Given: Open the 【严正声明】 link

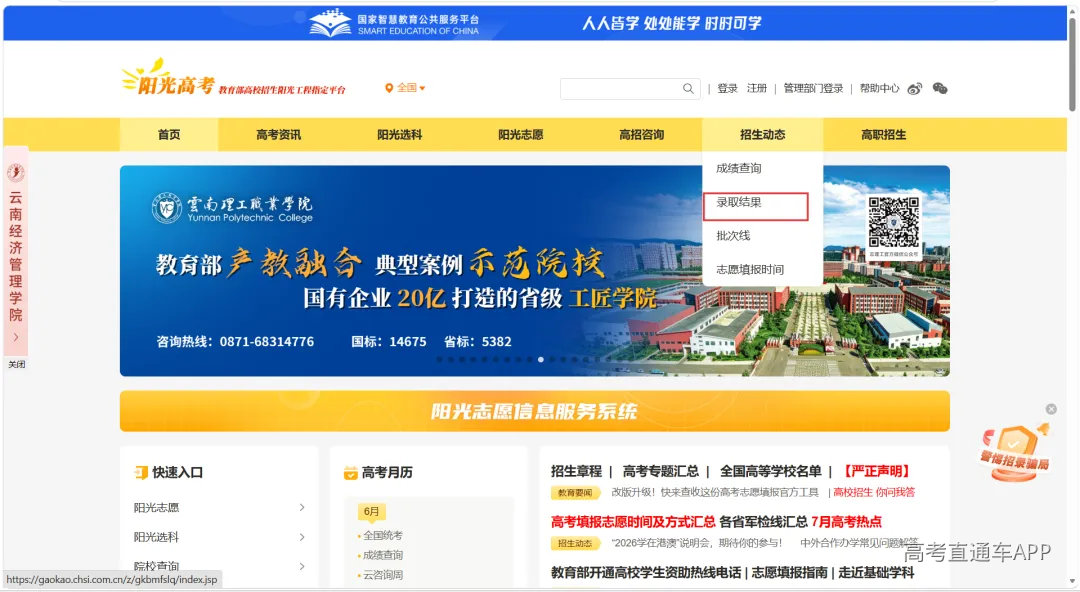Looking at the screenshot, I should tap(877, 471).
